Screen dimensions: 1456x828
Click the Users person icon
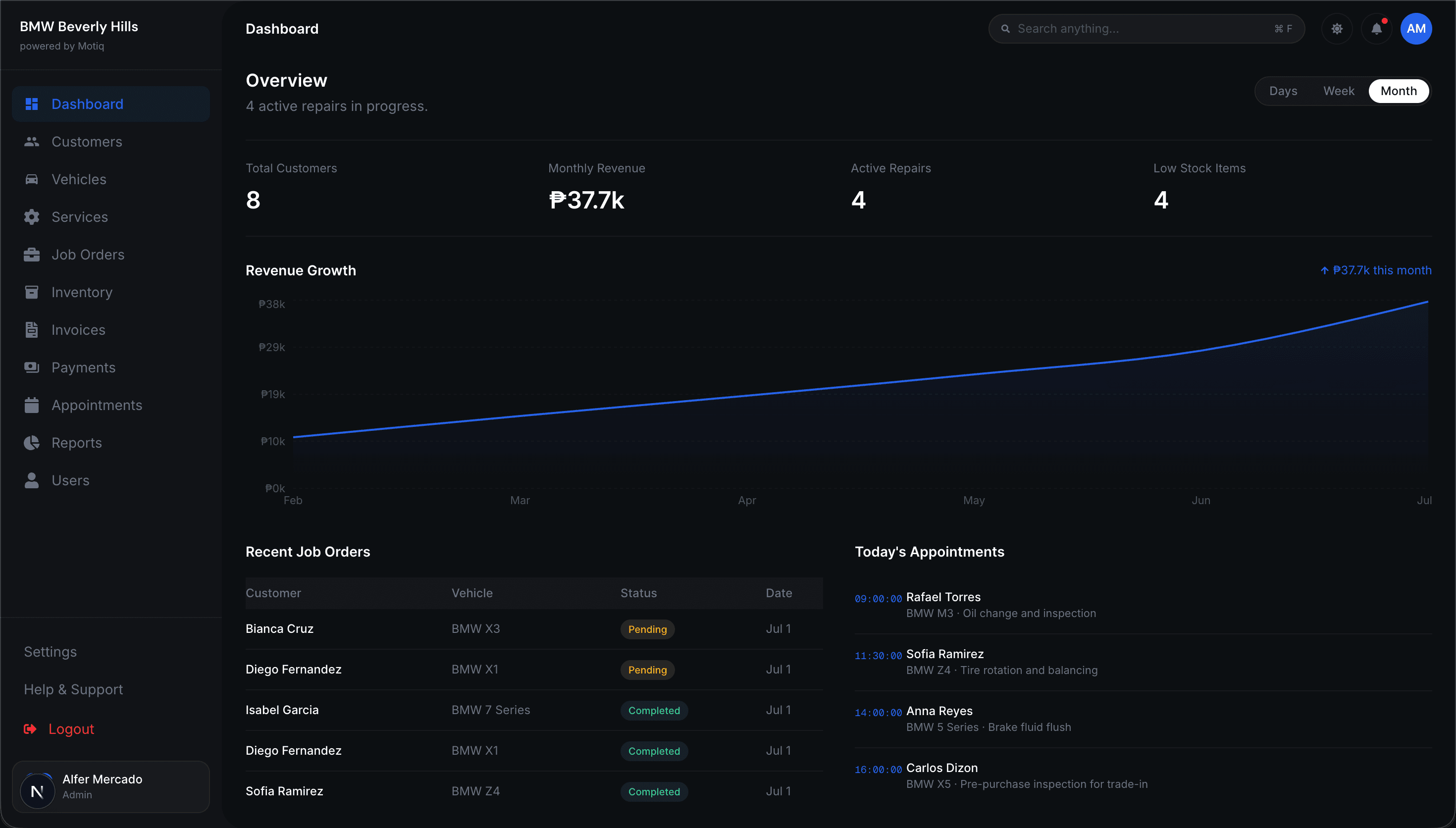click(x=32, y=480)
